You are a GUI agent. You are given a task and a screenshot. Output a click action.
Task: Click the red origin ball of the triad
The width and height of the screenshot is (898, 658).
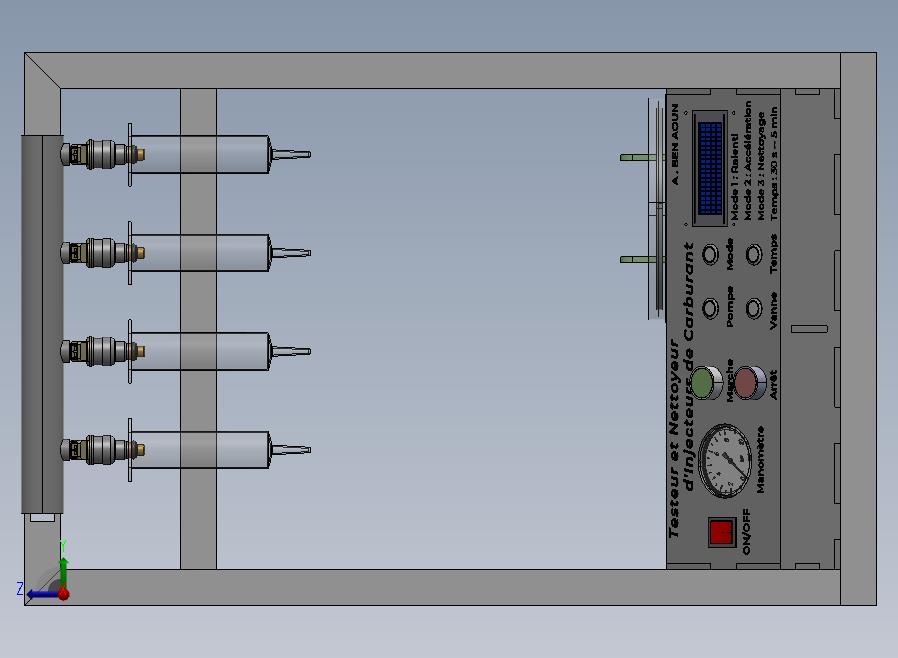click(x=64, y=594)
